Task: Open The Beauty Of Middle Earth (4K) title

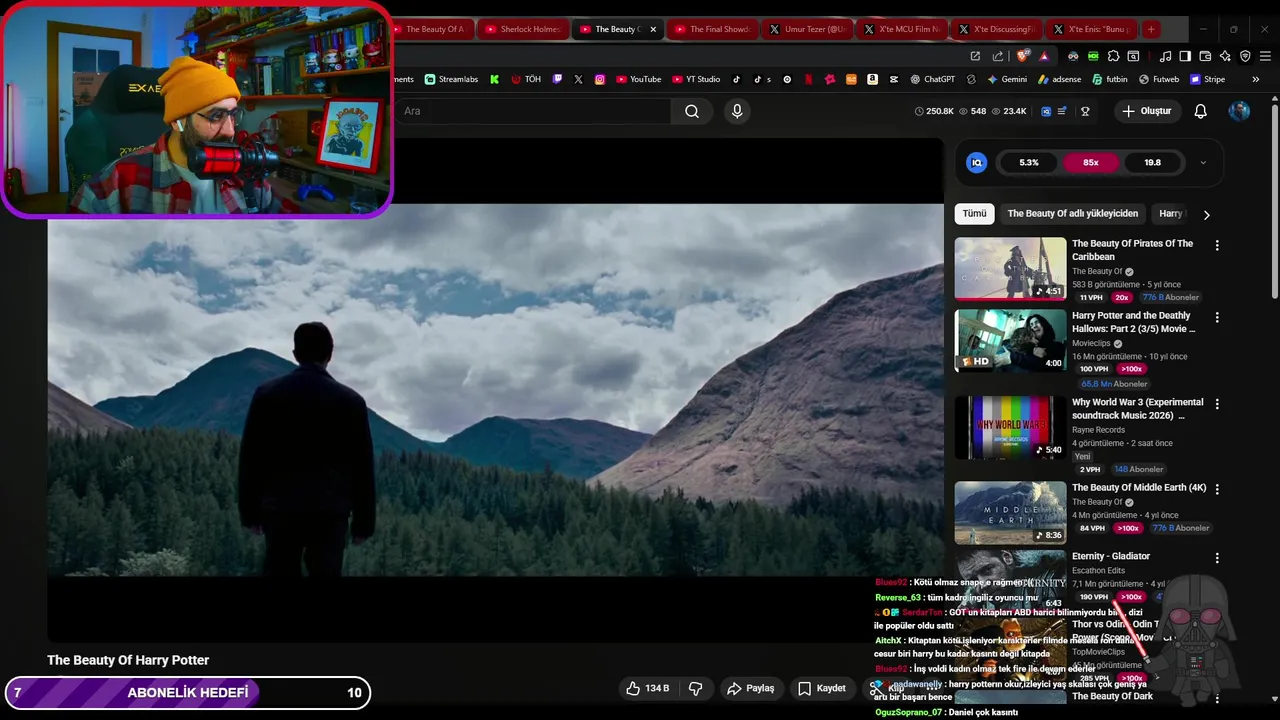Action: pyautogui.click(x=1139, y=488)
